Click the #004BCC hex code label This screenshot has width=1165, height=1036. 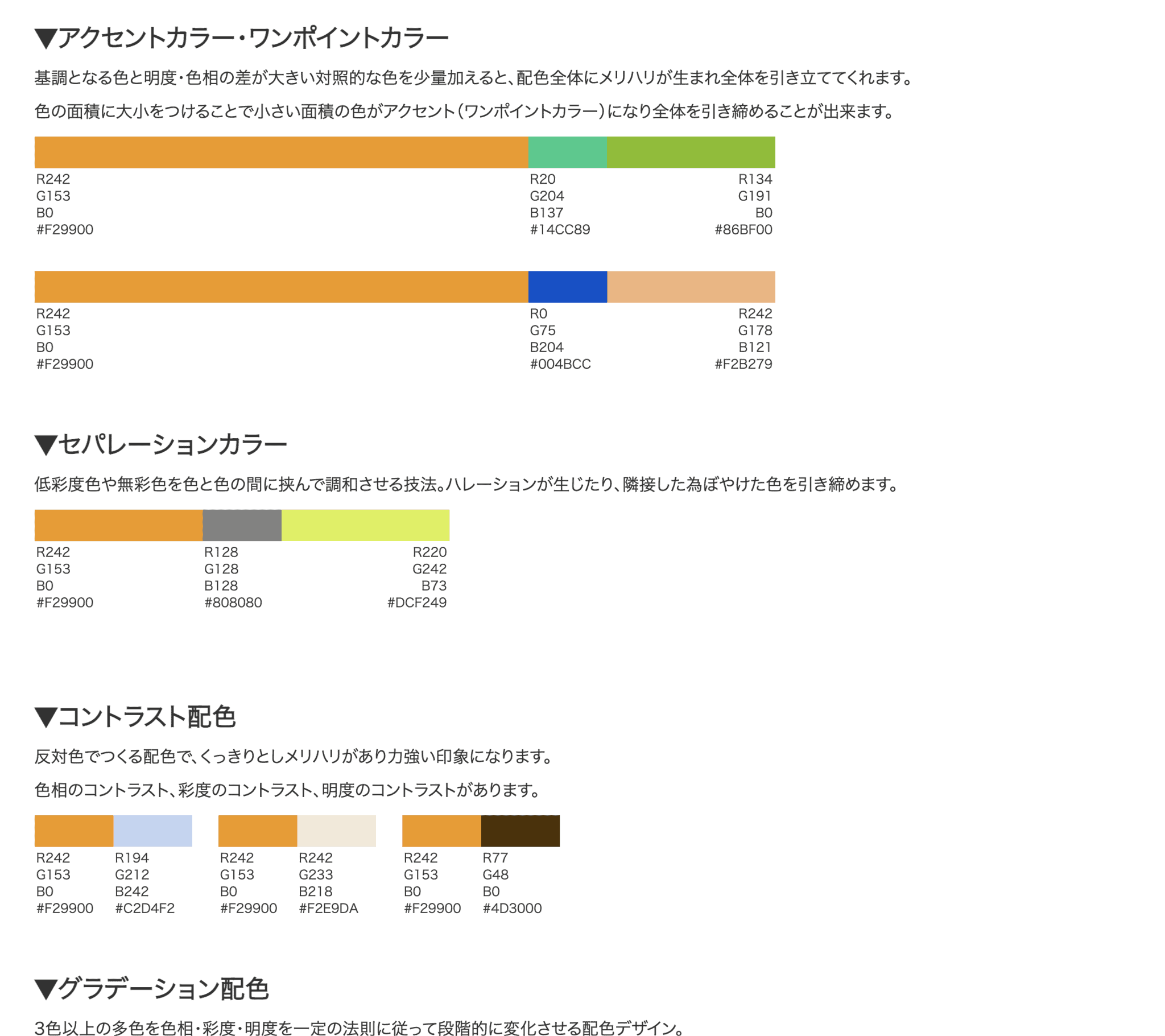click(560, 364)
